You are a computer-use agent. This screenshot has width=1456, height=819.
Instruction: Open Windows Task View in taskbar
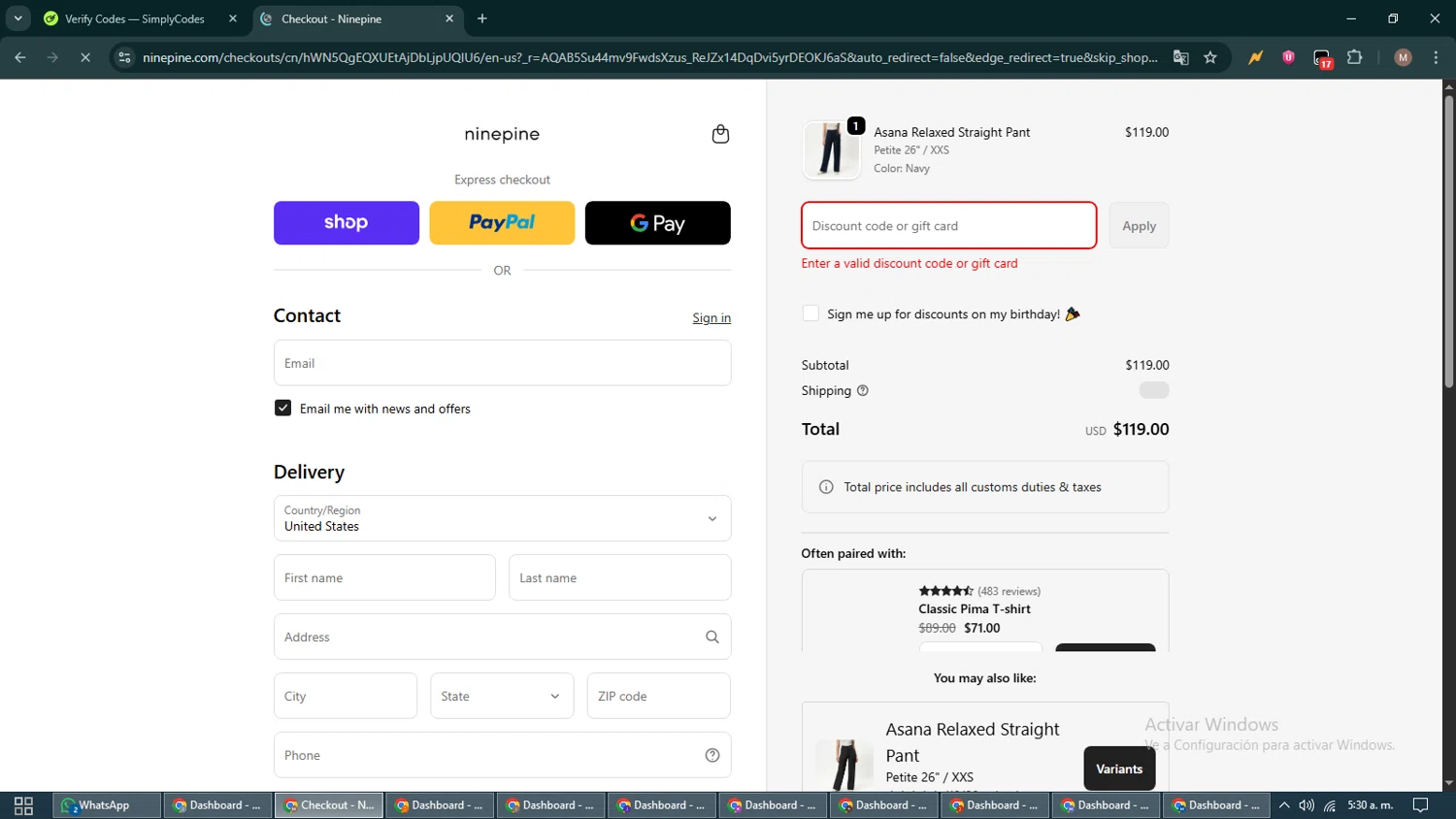click(24, 805)
